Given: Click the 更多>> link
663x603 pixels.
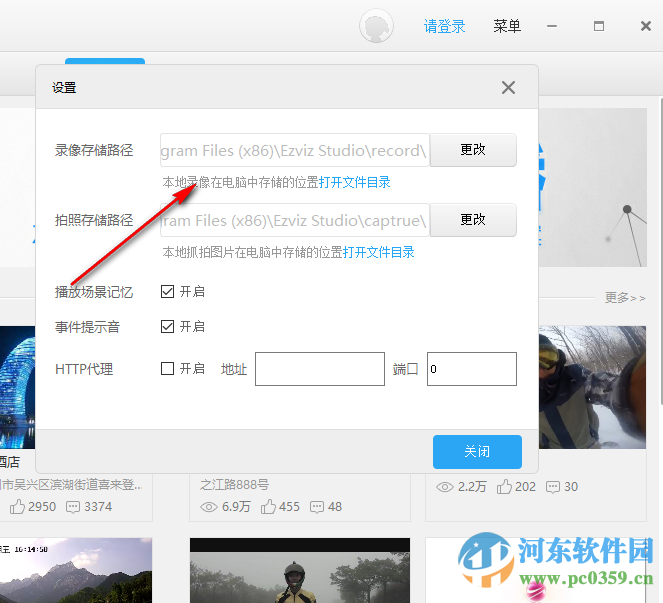Looking at the screenshot, I should click(625, 298).
